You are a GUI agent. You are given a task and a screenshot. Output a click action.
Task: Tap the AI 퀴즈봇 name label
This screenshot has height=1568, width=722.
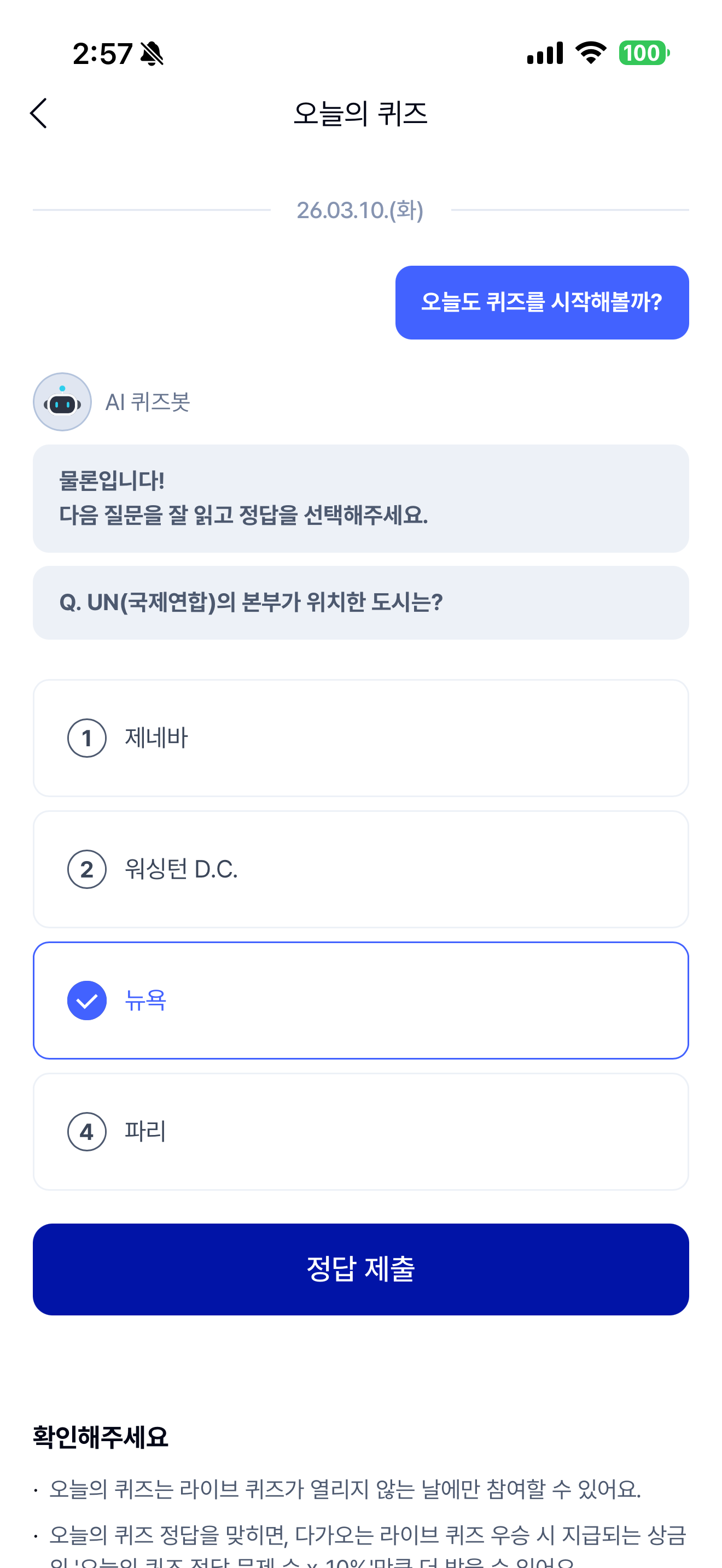(x=148, y=402)
